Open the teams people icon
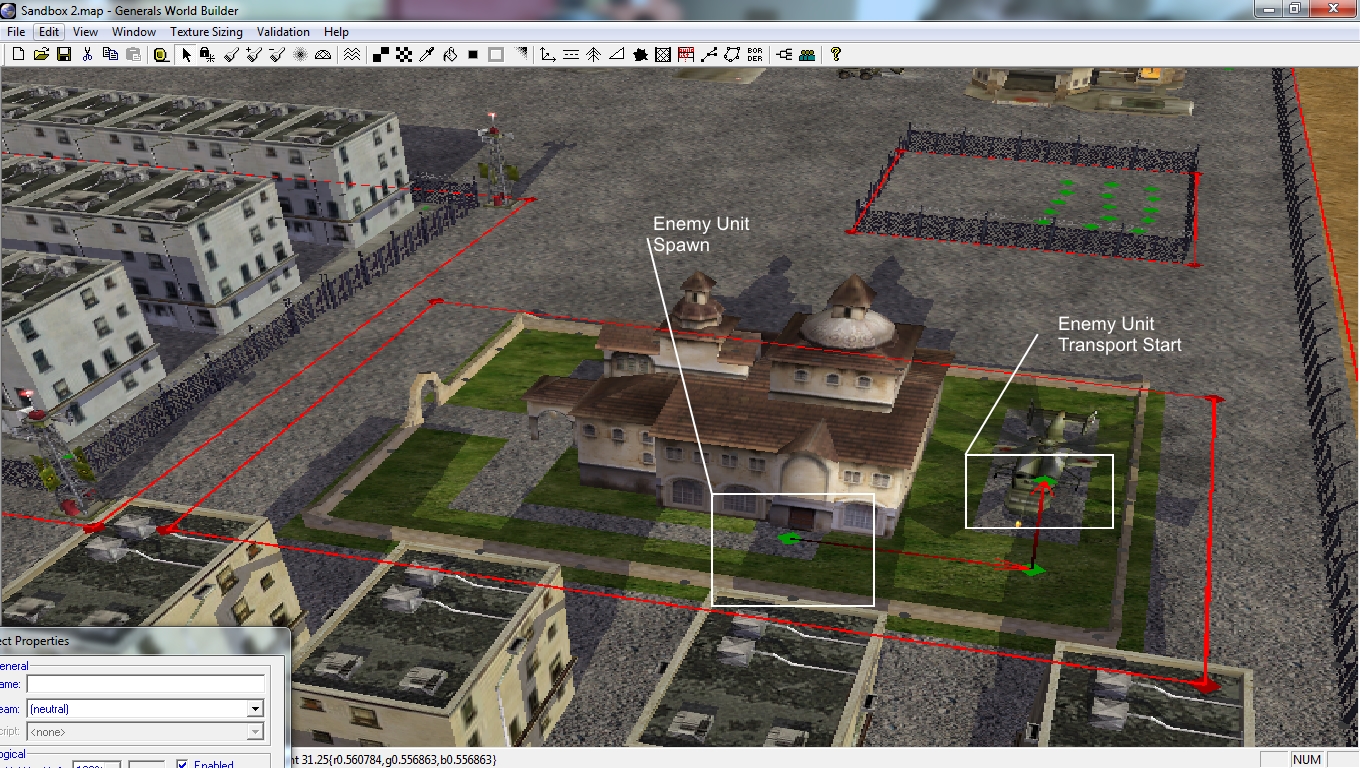 click(x=807, y=55)
